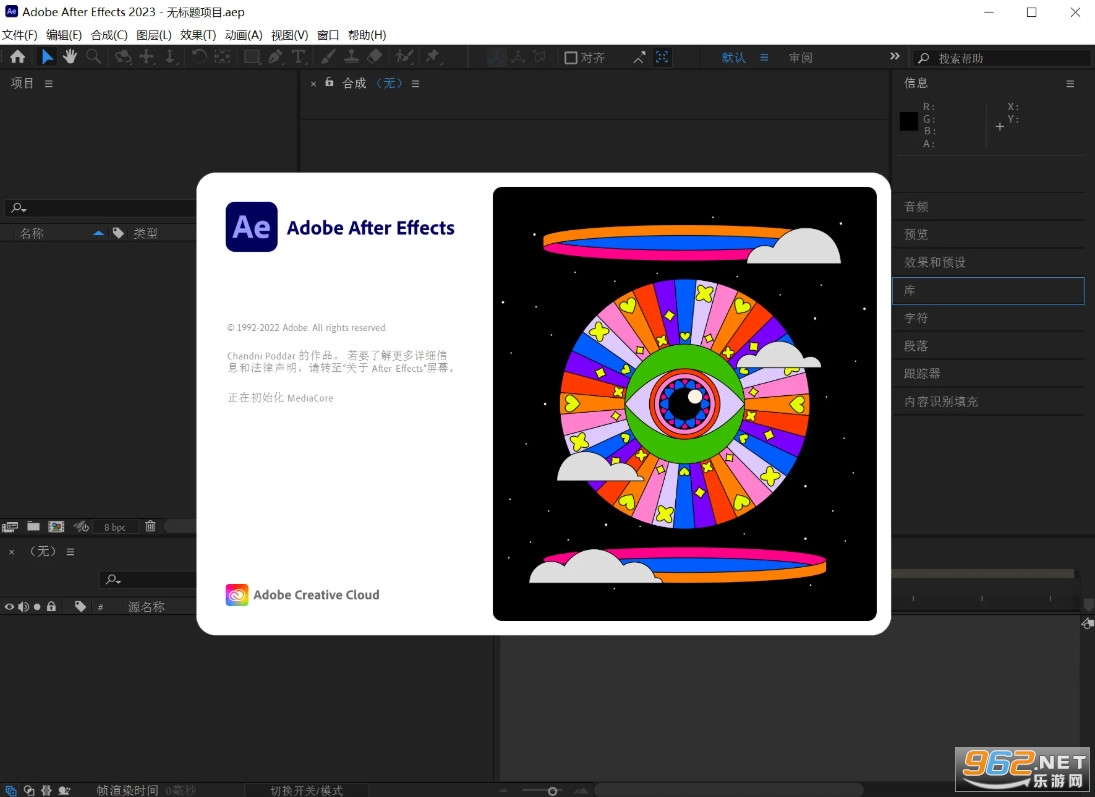The image size is (1095, 797).
Task: Open project settings render icon beside 8 bpc
Action: tap(81, 527)
